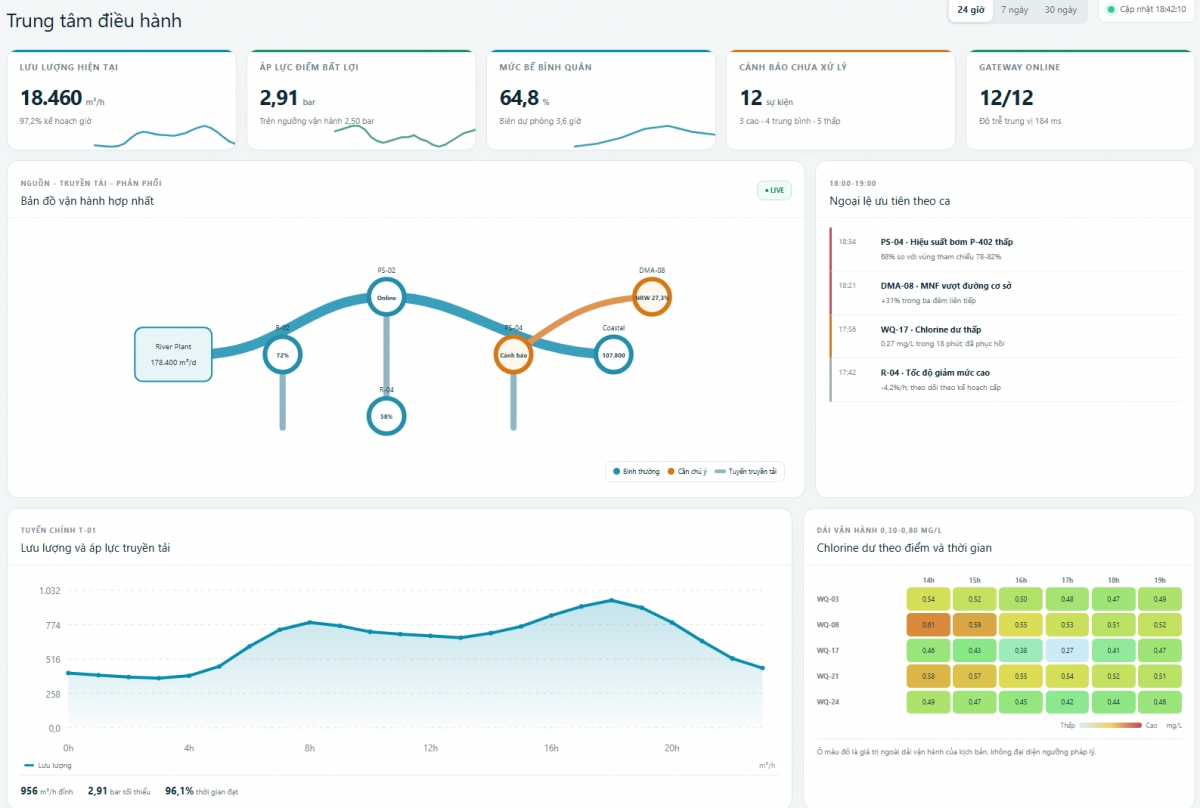The image size is (1200, 808).
Task: Open PS-04 Hiệu suất bơm P-402 alert
Action: (x=1005, y=249)
